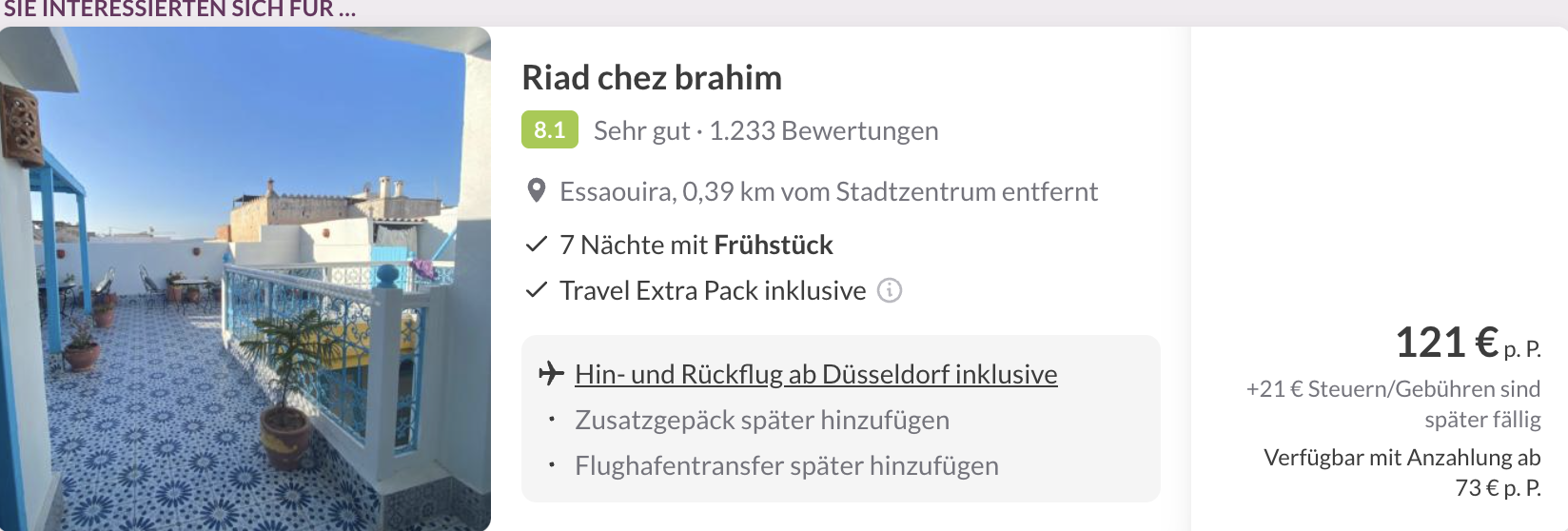Viewport: 1568px width, 531px height.
Task: Click Flughafentransfer später hinzufügen
Action: pyautogui.click(x=786, y=466)
